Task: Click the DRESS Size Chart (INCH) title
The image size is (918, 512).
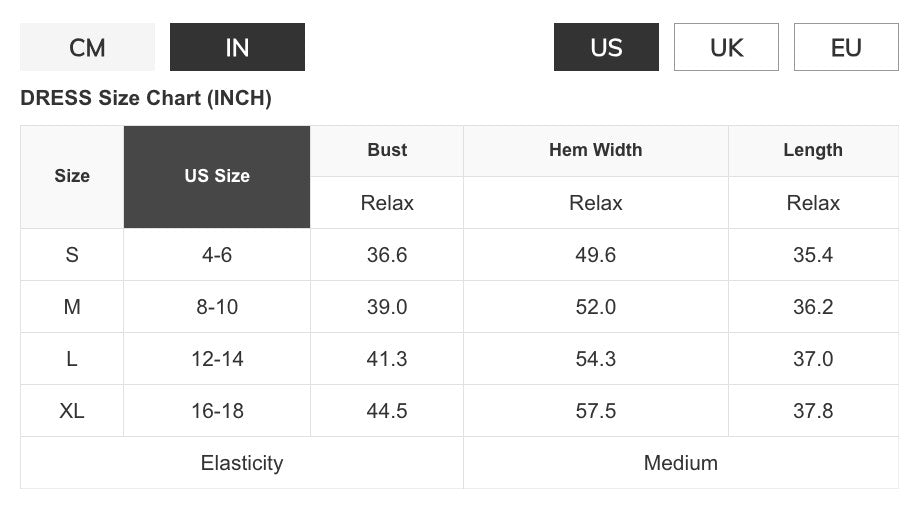Action: (x=146, y=98)
